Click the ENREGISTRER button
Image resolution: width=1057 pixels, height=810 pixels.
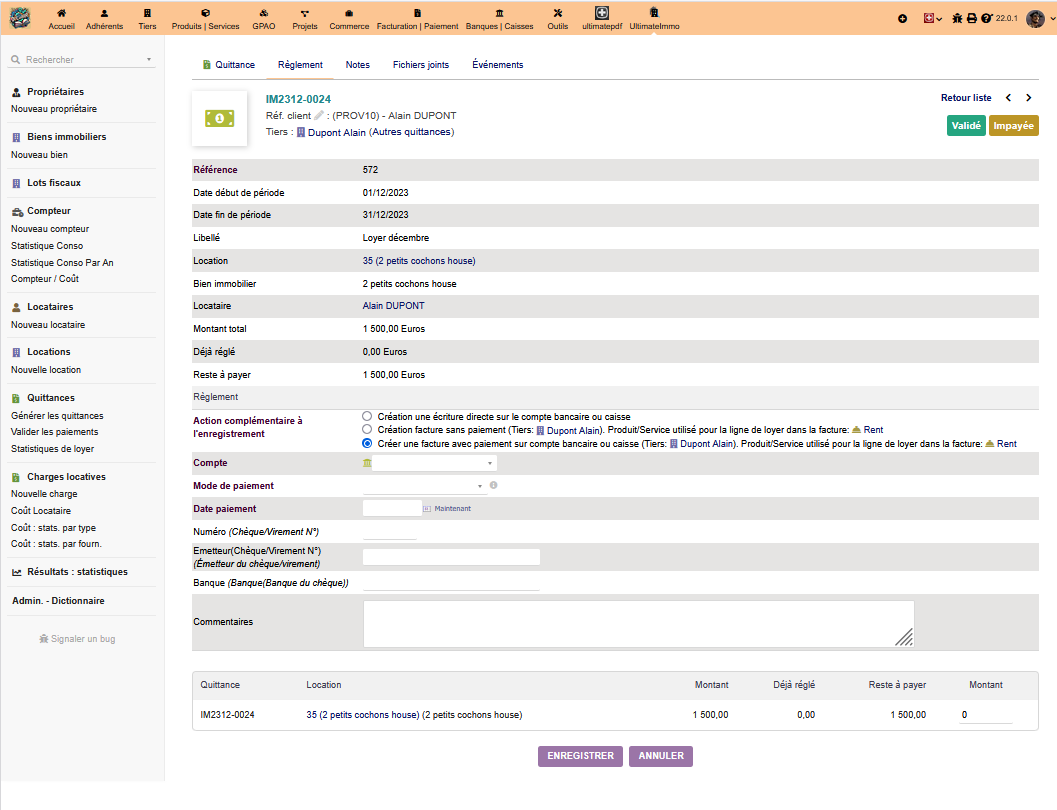580,756
